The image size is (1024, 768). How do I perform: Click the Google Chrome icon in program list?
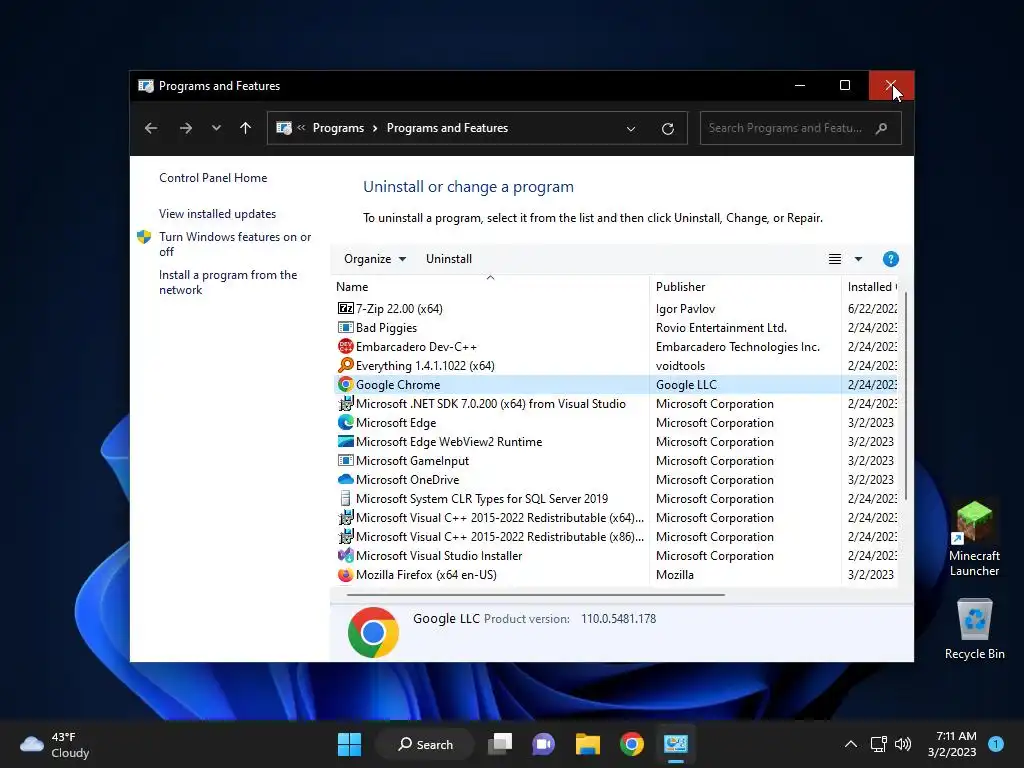(x=345, y=384)
